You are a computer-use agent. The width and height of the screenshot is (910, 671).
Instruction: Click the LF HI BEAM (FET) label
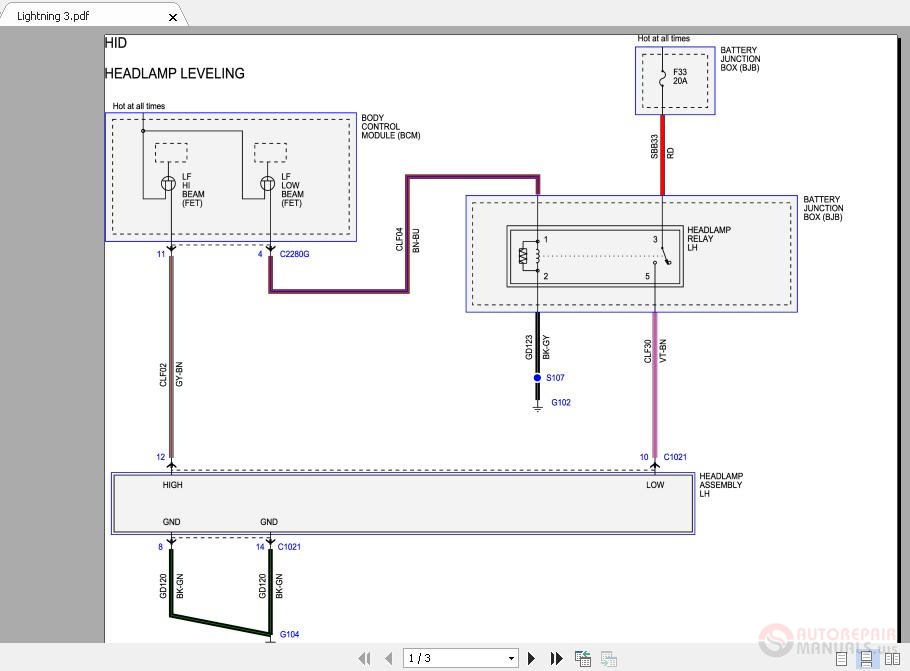193,190
